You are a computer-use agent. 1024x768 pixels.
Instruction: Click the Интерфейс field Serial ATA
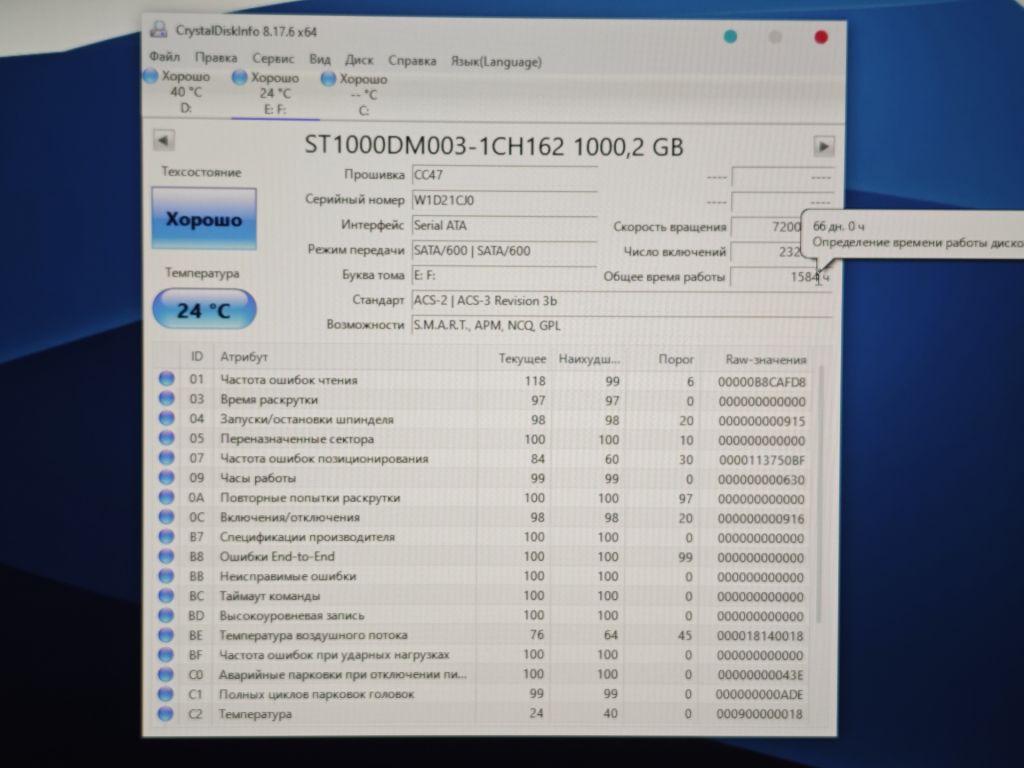point(504,226)
